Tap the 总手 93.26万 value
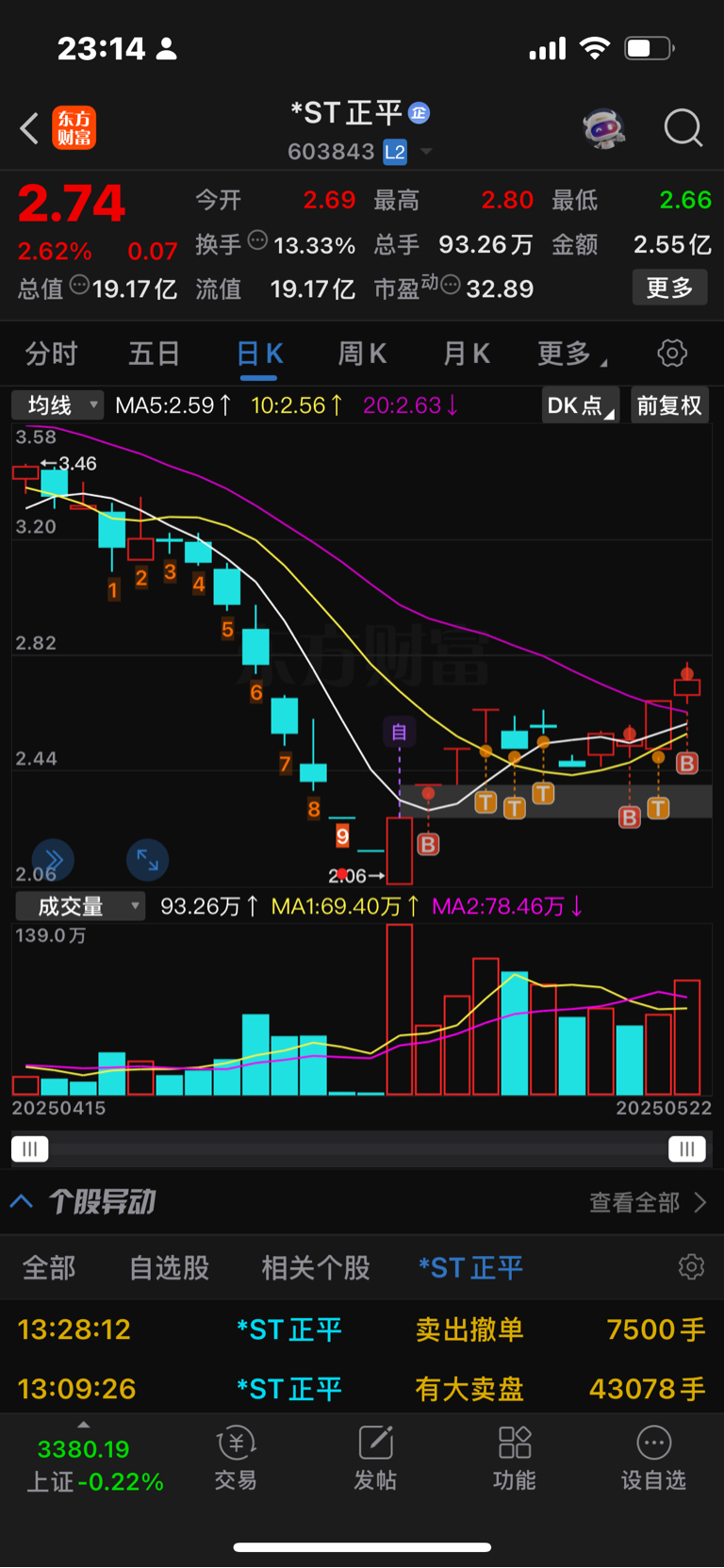The image size is (724, 1568). 485,244
